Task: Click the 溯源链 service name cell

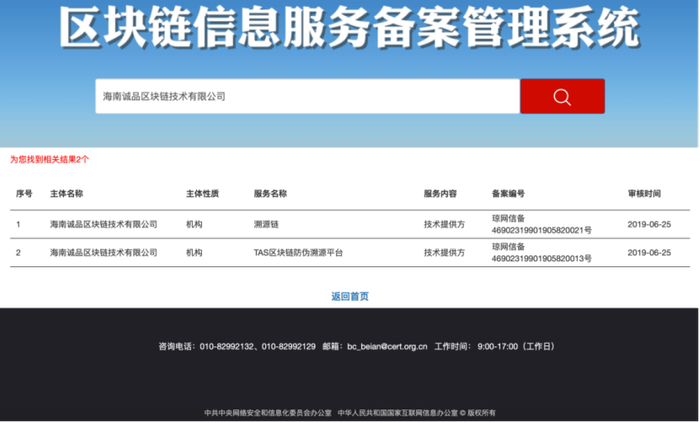Action: (x=266, y=224)
